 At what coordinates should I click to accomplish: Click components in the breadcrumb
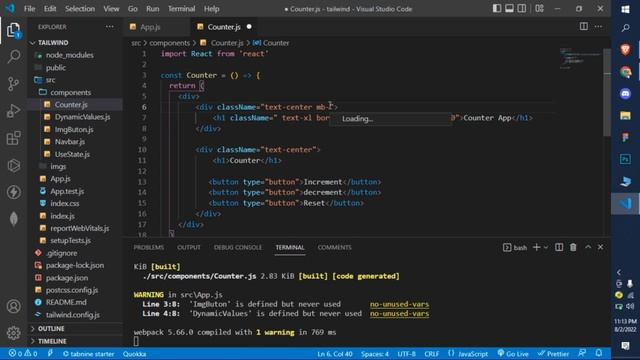pyautogui.click(x=169, y=43)
